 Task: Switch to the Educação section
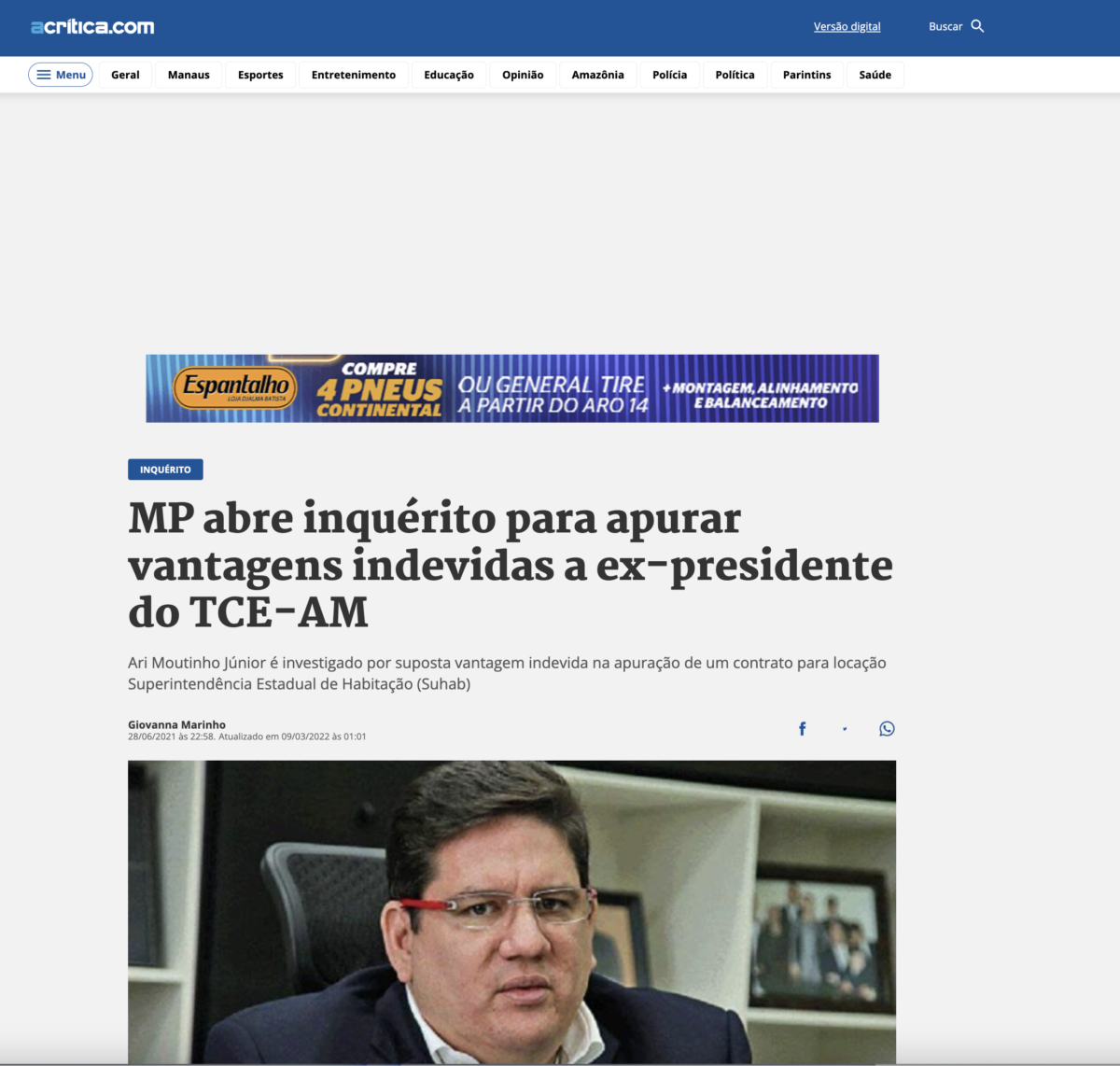pos(449,75)
